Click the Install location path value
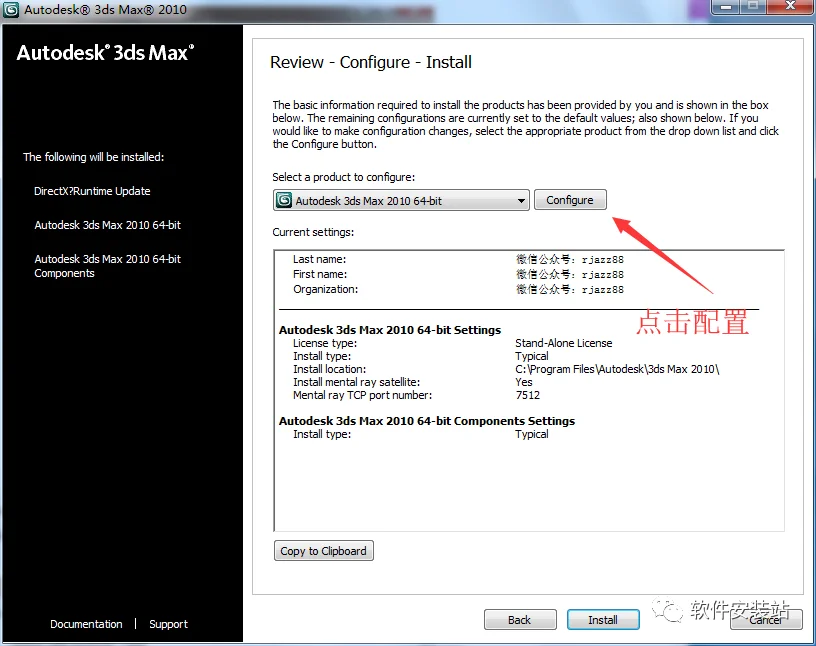 tap(617, 369)
